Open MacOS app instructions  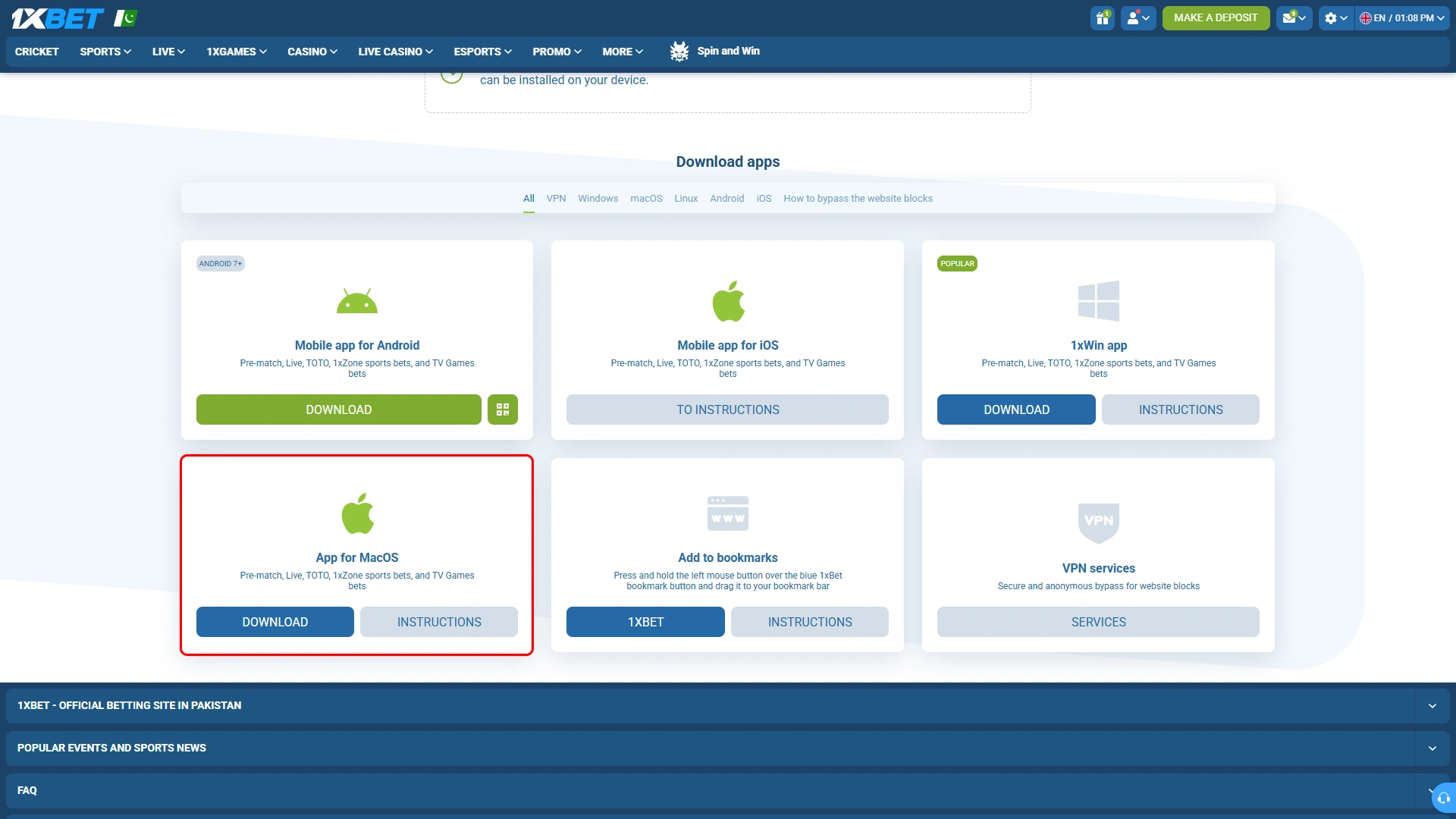pyautogui.click(x=439, y=622)
